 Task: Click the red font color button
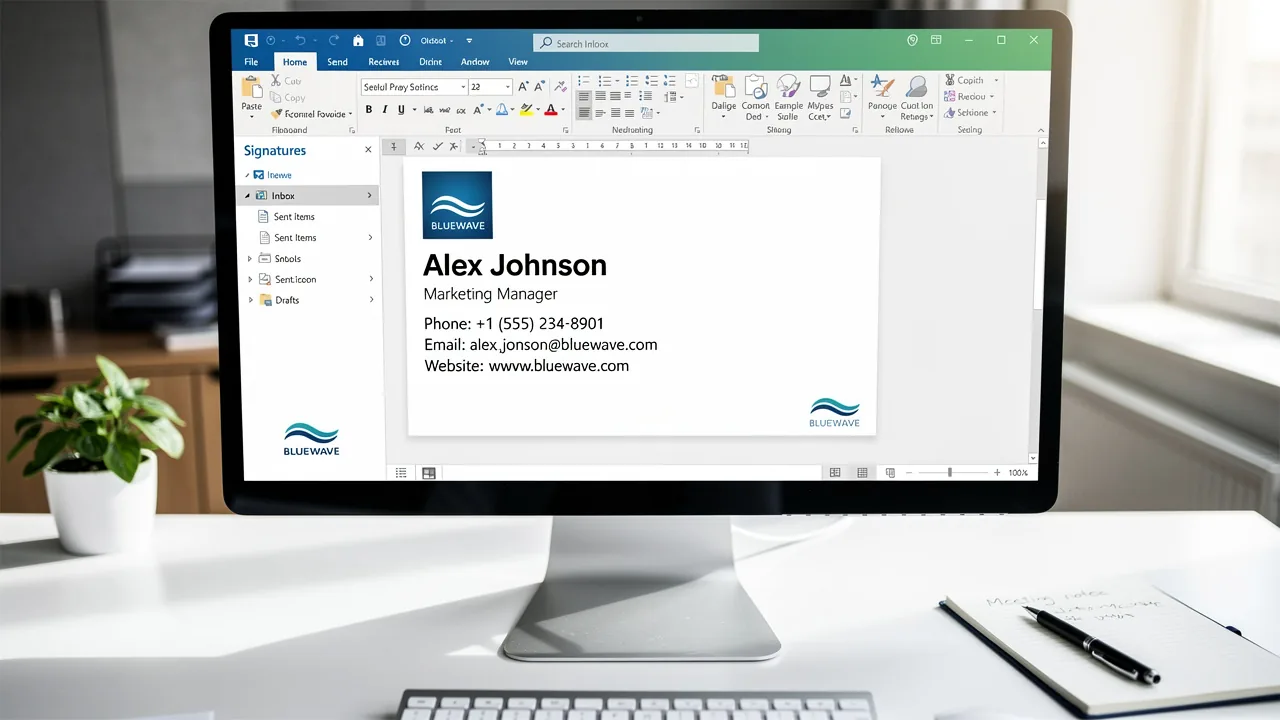550,110
